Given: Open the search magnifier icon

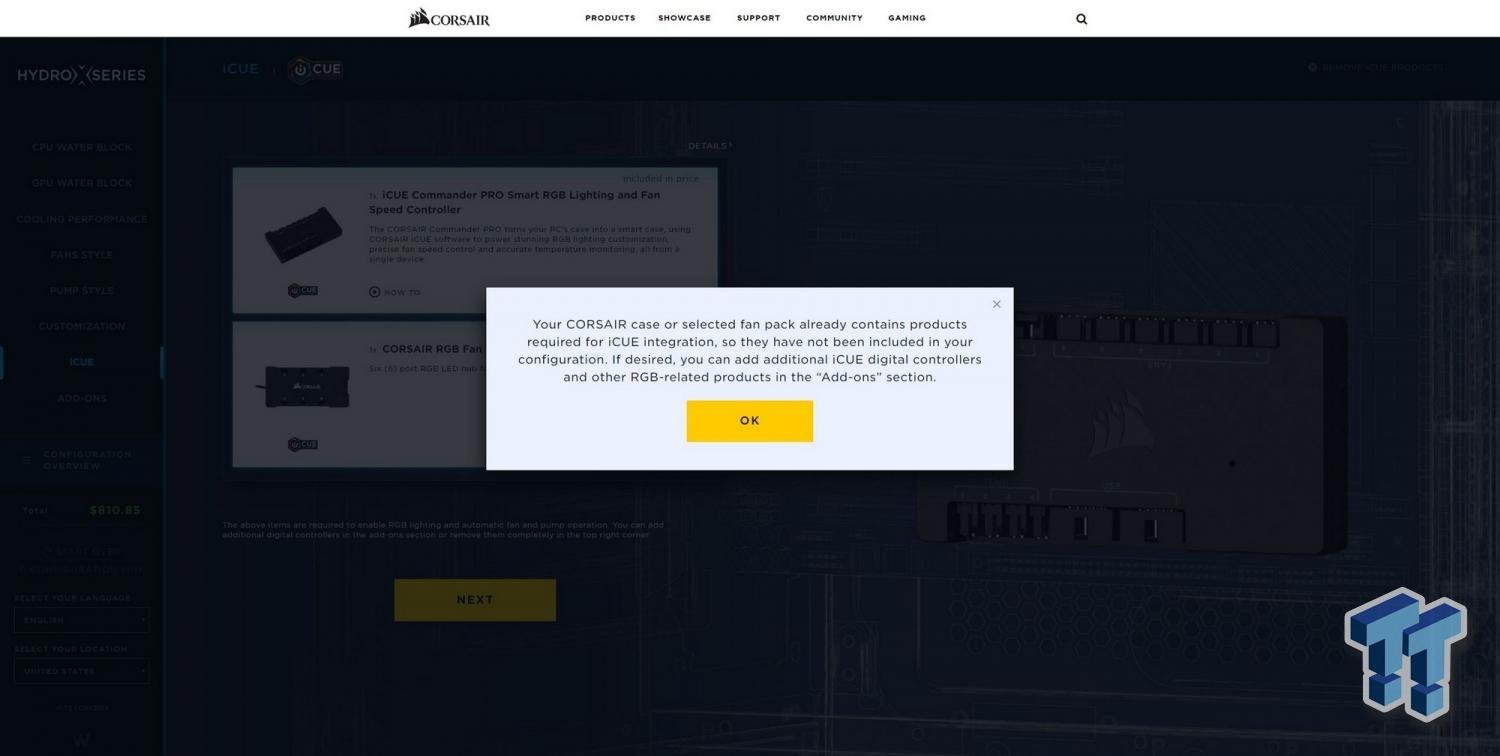Looking at the screenshot, I should (1081, 18).
